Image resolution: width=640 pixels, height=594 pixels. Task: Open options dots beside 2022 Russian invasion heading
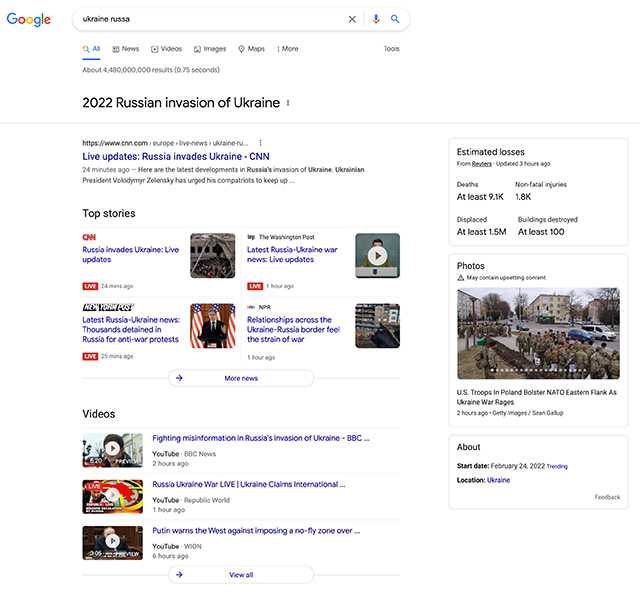pyautogui.click(x=288, y=103)
